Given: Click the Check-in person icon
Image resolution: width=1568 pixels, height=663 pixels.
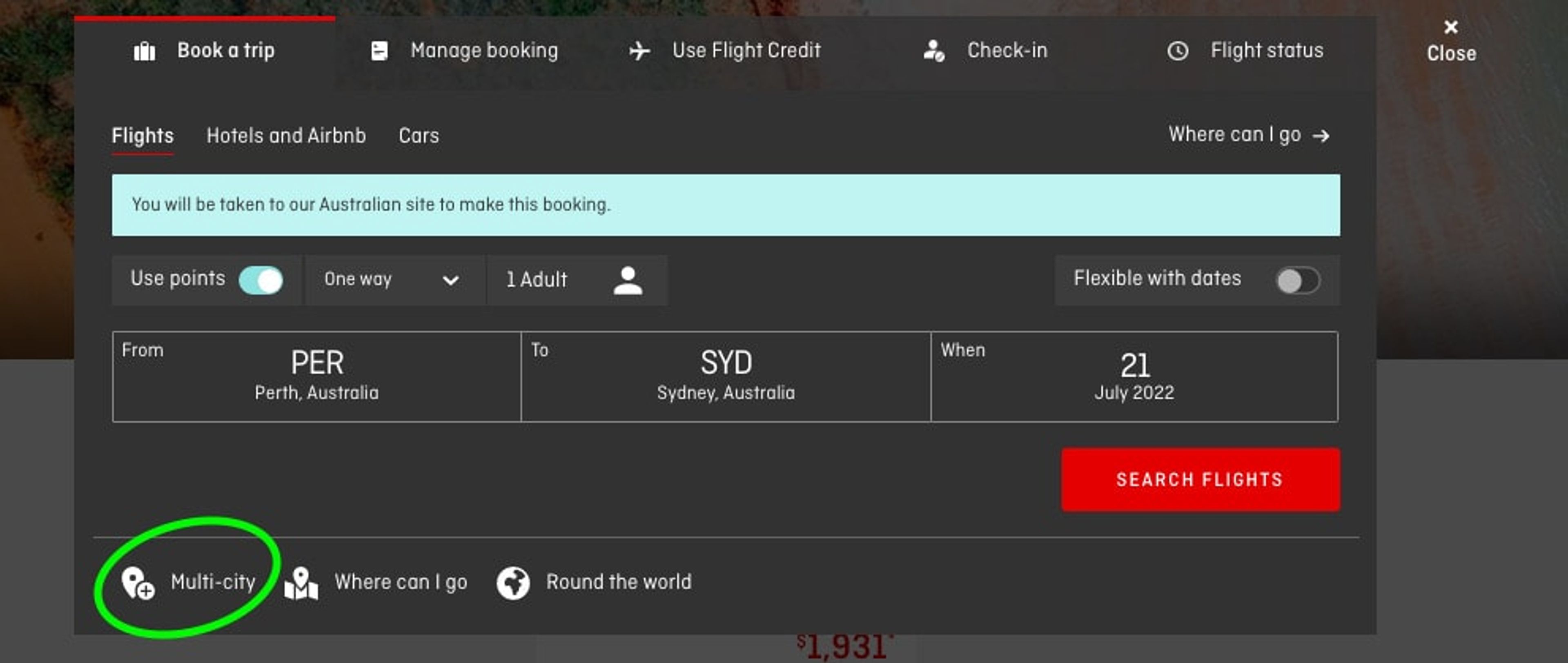Looking at the screenshot, I should 933,51.
